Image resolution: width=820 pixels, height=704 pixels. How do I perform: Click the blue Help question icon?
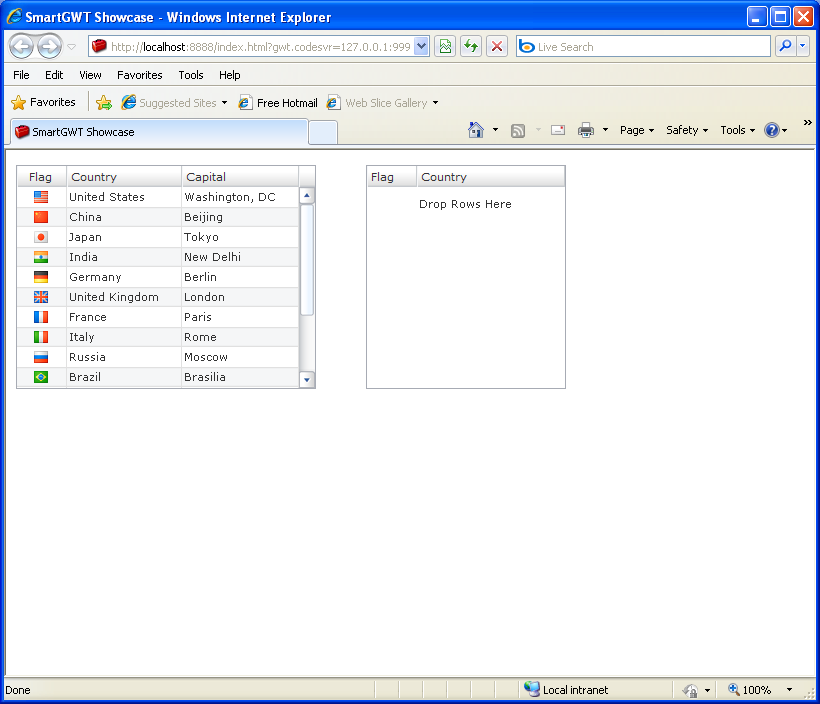click(772, 130)
